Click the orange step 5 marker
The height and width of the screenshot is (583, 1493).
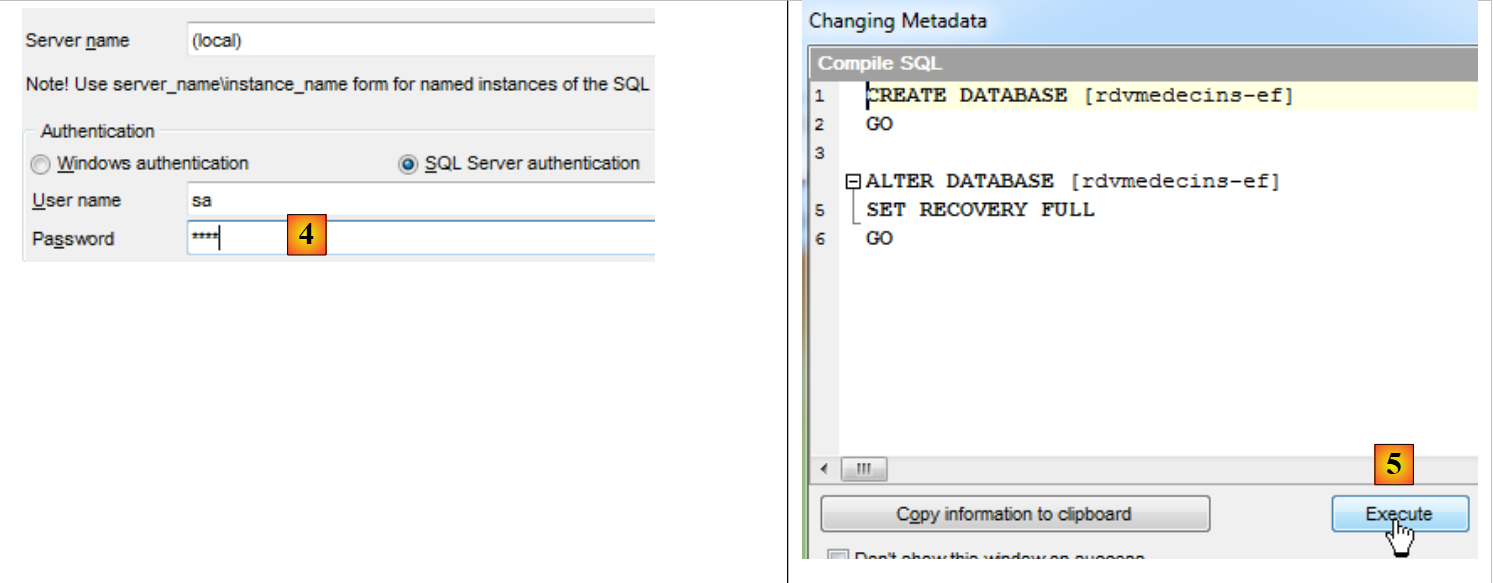(x=1393, y=464)
